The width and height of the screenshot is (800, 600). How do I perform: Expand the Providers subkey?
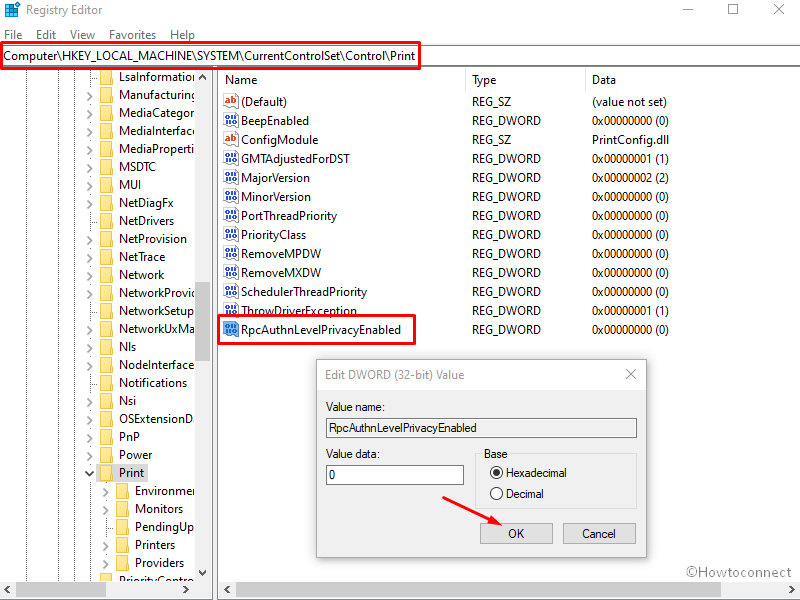tap(105, 563)
